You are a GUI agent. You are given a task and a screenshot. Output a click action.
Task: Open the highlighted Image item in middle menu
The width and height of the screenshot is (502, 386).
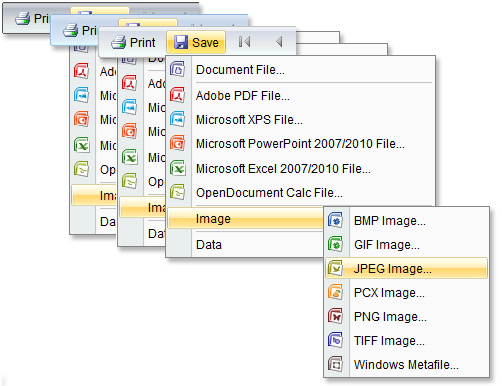pyautogui.click(x=143, y=207)
